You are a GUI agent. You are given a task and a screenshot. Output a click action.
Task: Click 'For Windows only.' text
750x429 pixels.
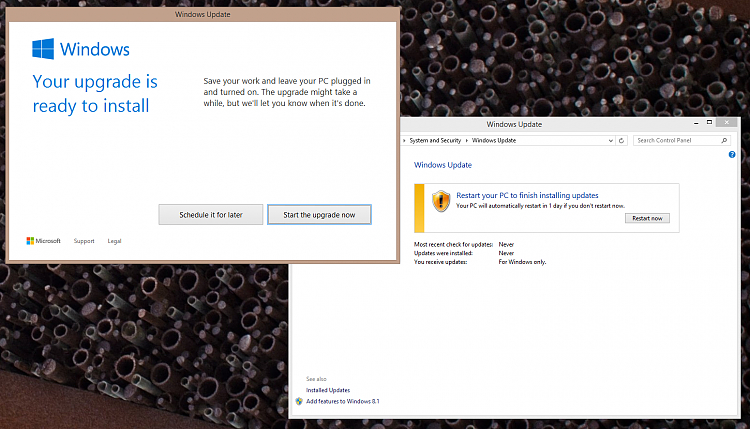pos(522,262)
